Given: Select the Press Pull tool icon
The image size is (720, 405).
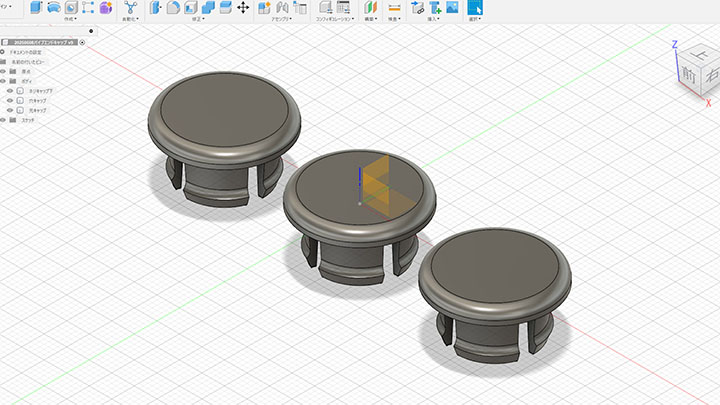Looking at the screenshot, I should pos(156,7).
